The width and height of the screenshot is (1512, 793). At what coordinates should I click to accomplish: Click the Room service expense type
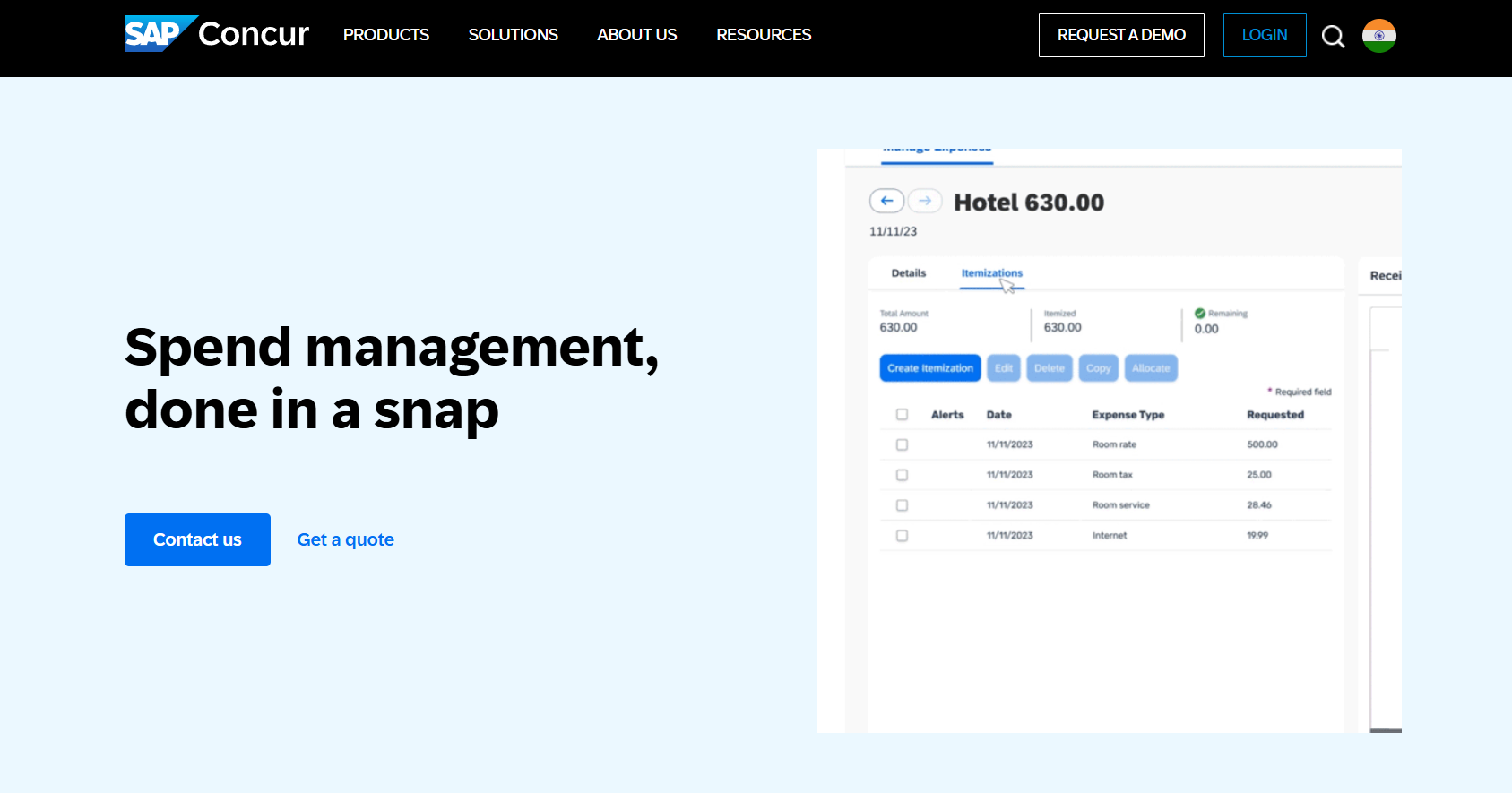pyautogui.click(x=1120, y=505)
